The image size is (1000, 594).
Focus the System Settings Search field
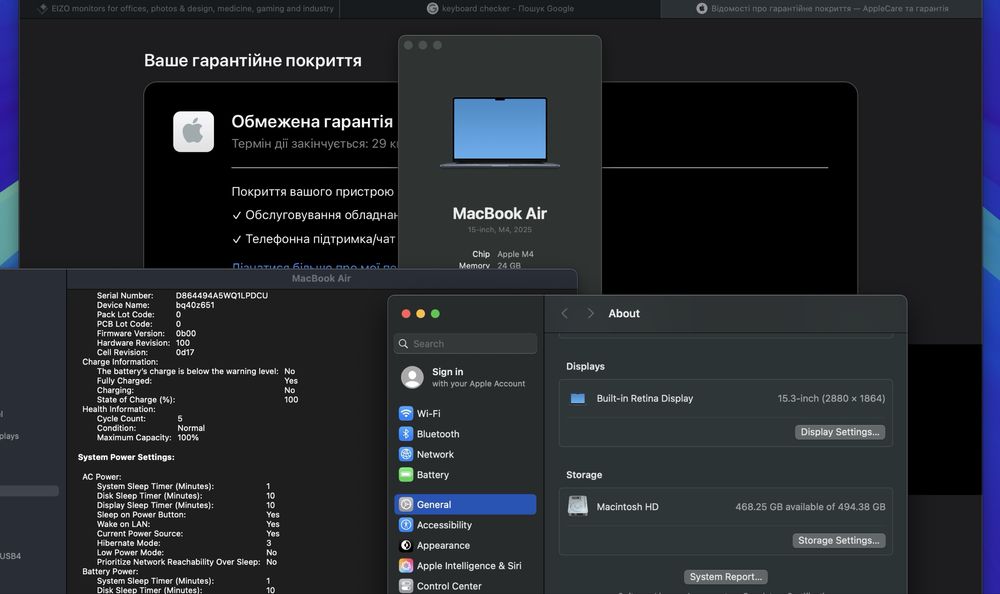tap(465, 344)
